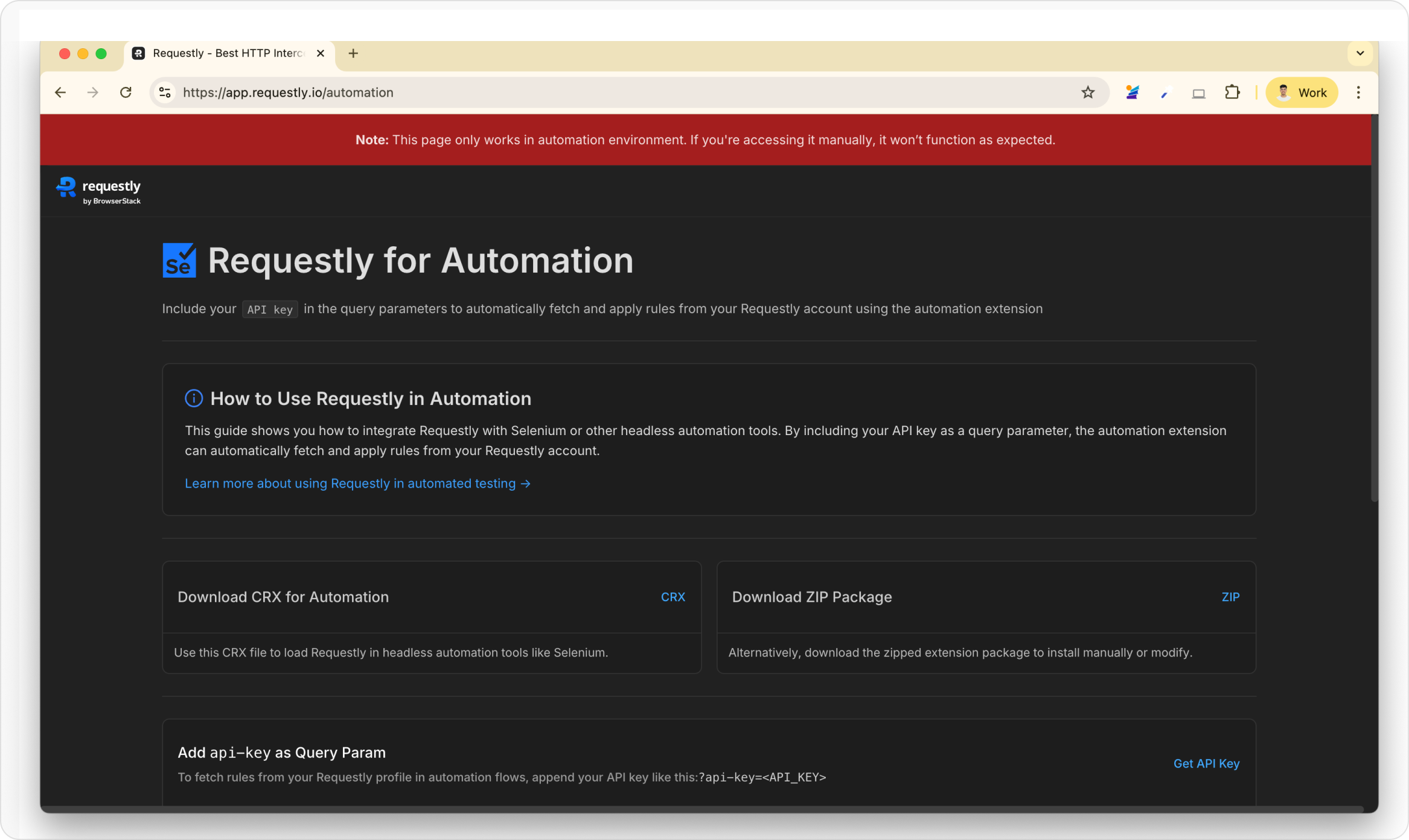
Task: Open site information icon in address bar
Action: (x=165, y=92)
